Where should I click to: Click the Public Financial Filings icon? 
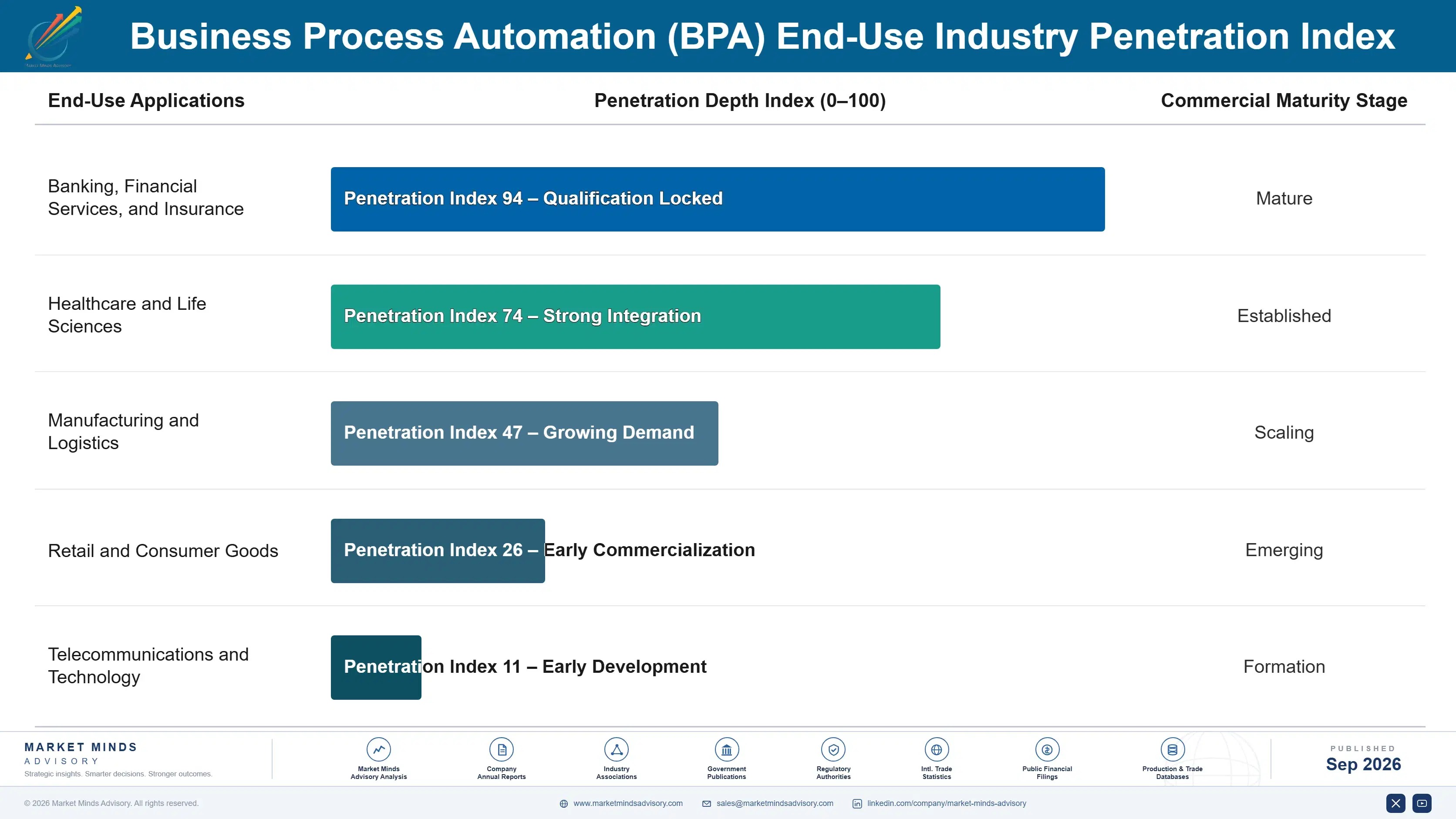(1047, 749)
